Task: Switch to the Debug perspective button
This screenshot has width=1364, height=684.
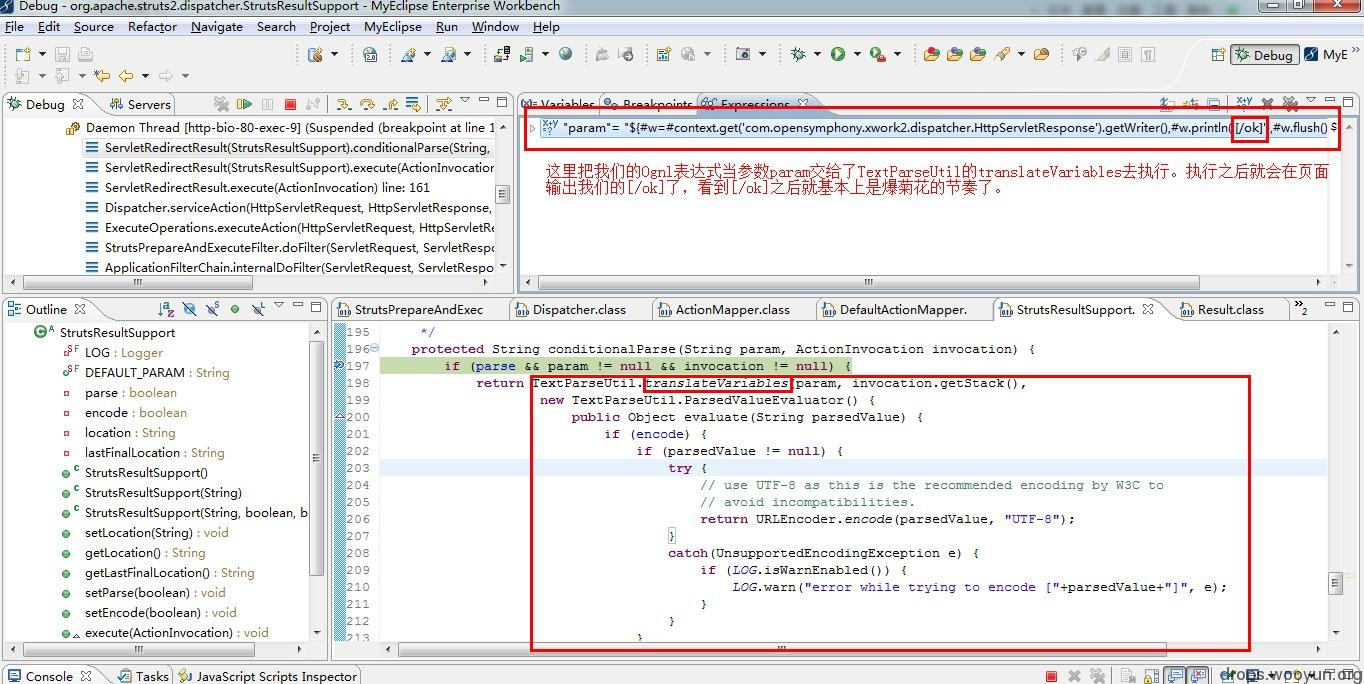Action: [x=1264, y=55]
